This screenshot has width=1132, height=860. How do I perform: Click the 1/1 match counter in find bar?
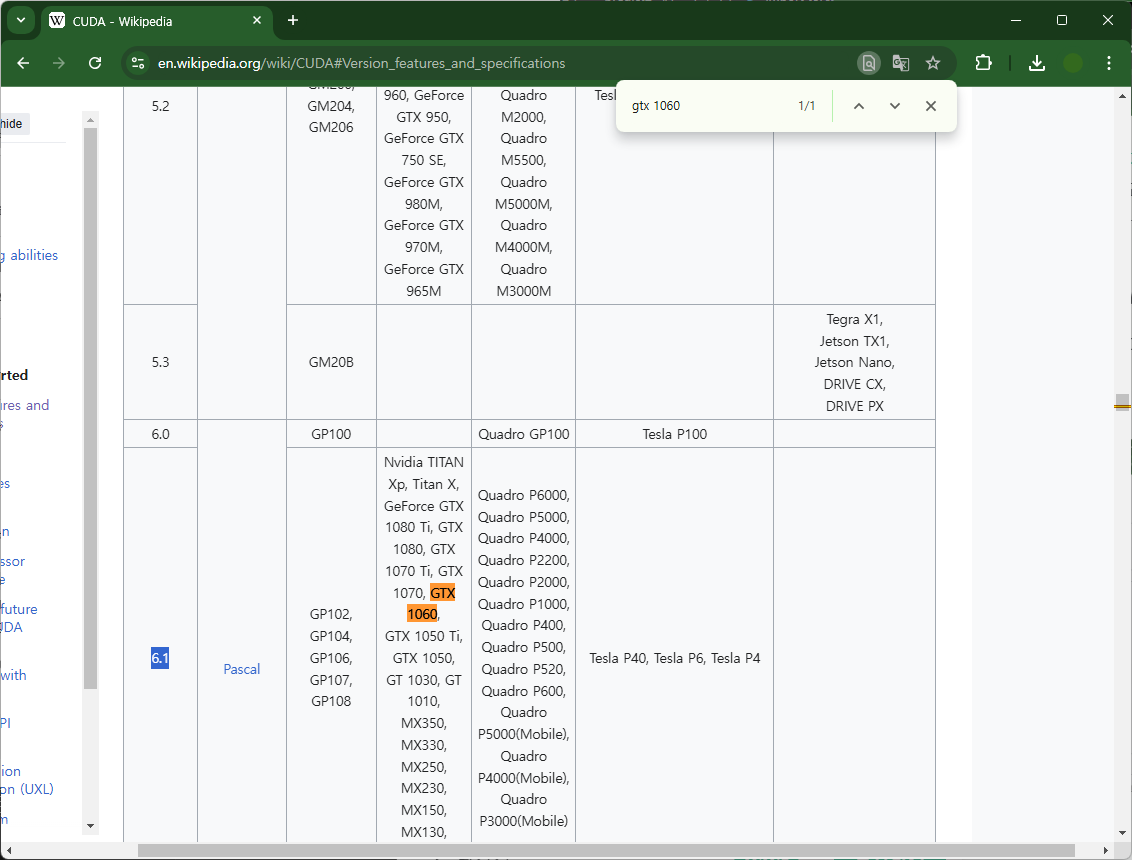(x=806, y=106)
